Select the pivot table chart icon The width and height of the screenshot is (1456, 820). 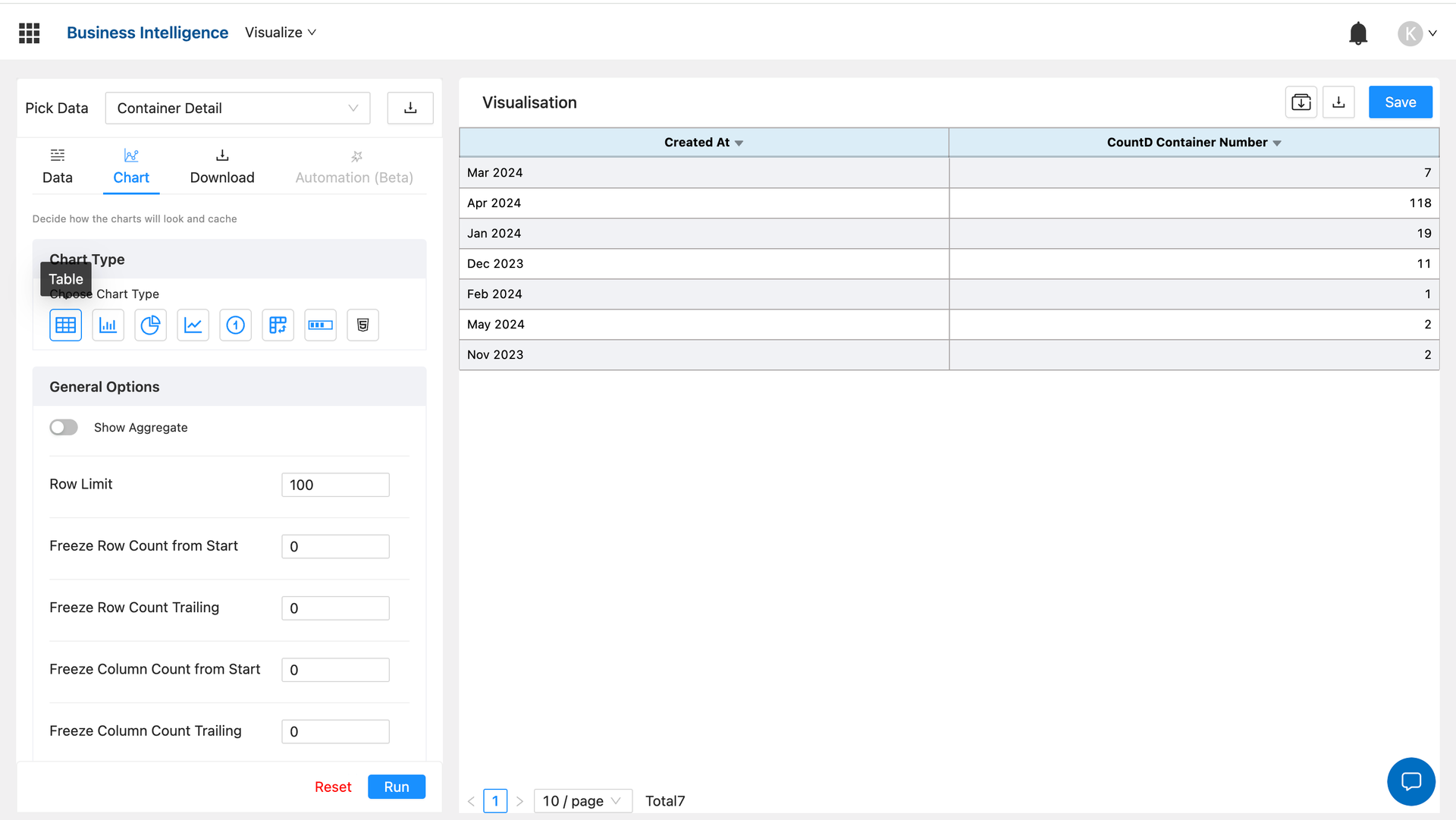click(x=278, y=325)
